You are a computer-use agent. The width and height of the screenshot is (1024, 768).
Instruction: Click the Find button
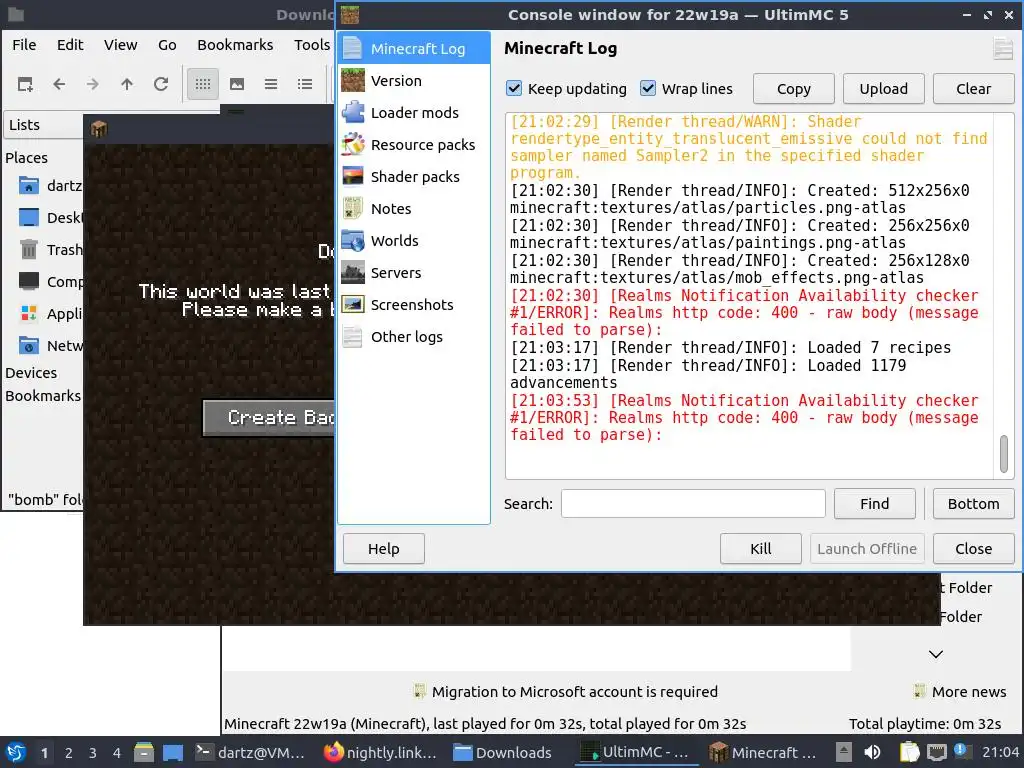click(874, 504)
